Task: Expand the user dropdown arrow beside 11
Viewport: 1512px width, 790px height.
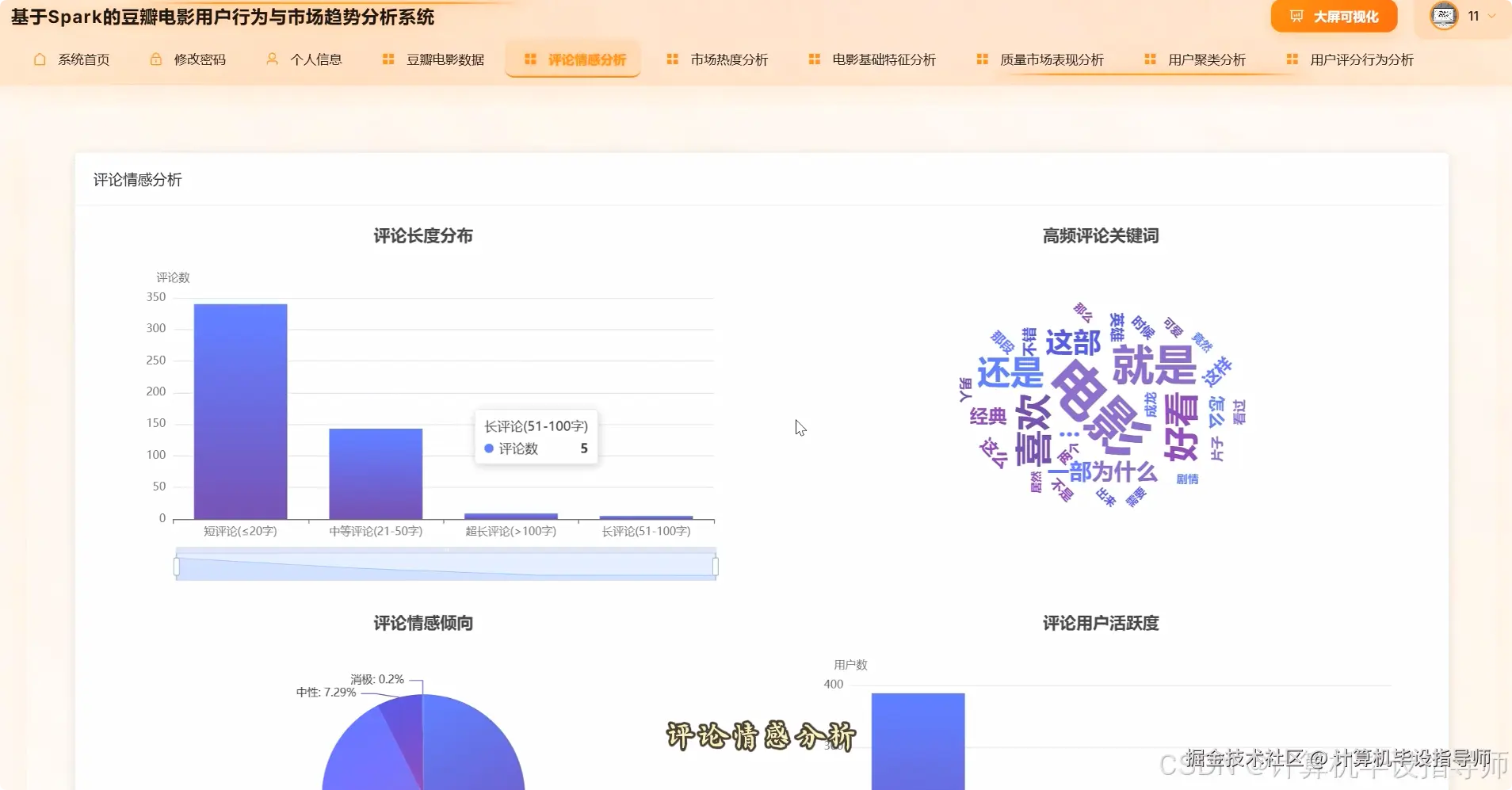Action: point(1492,16)
